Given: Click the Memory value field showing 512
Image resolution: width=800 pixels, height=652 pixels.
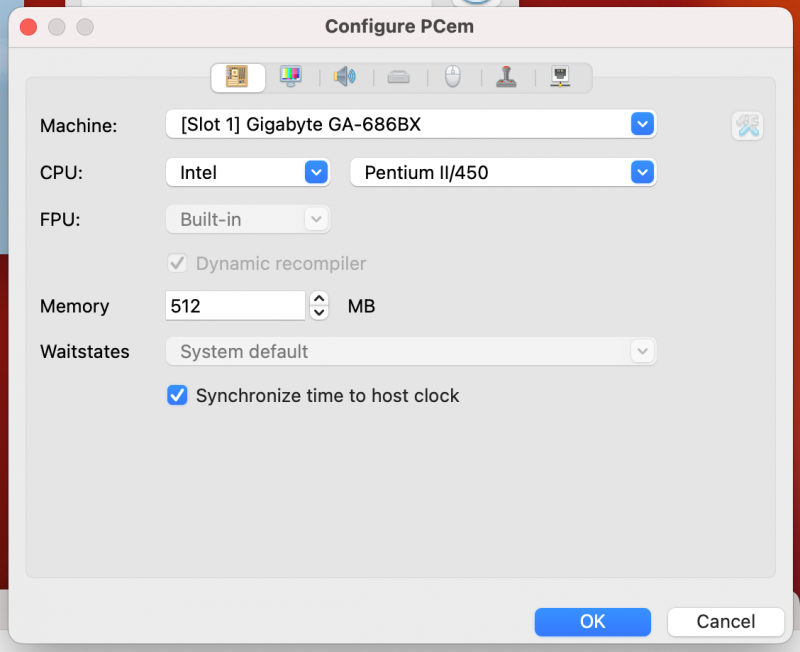Looking at the screenshot, I should (235, 306).
